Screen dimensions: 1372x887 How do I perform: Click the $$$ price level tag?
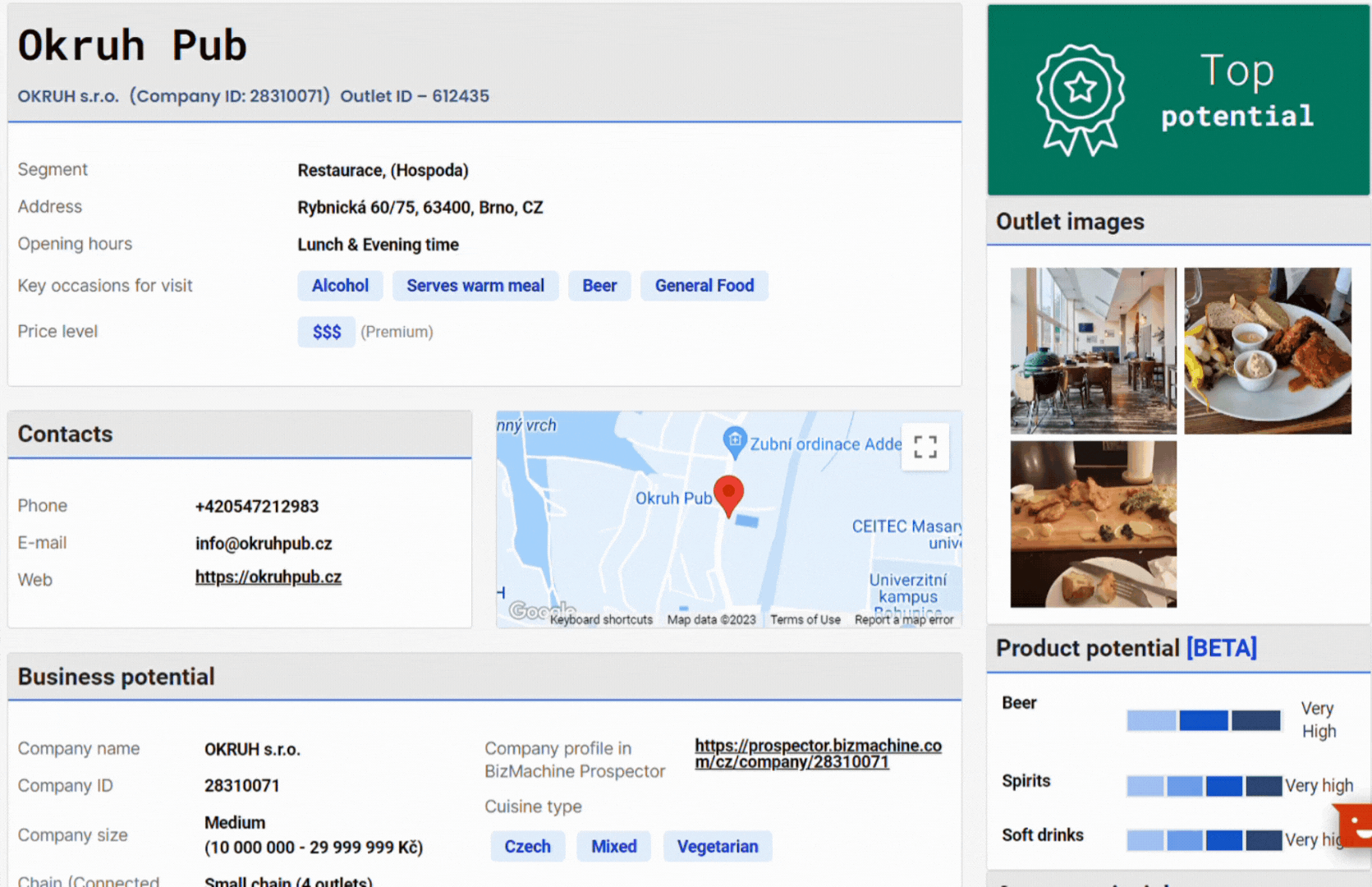tap(327, 332)
